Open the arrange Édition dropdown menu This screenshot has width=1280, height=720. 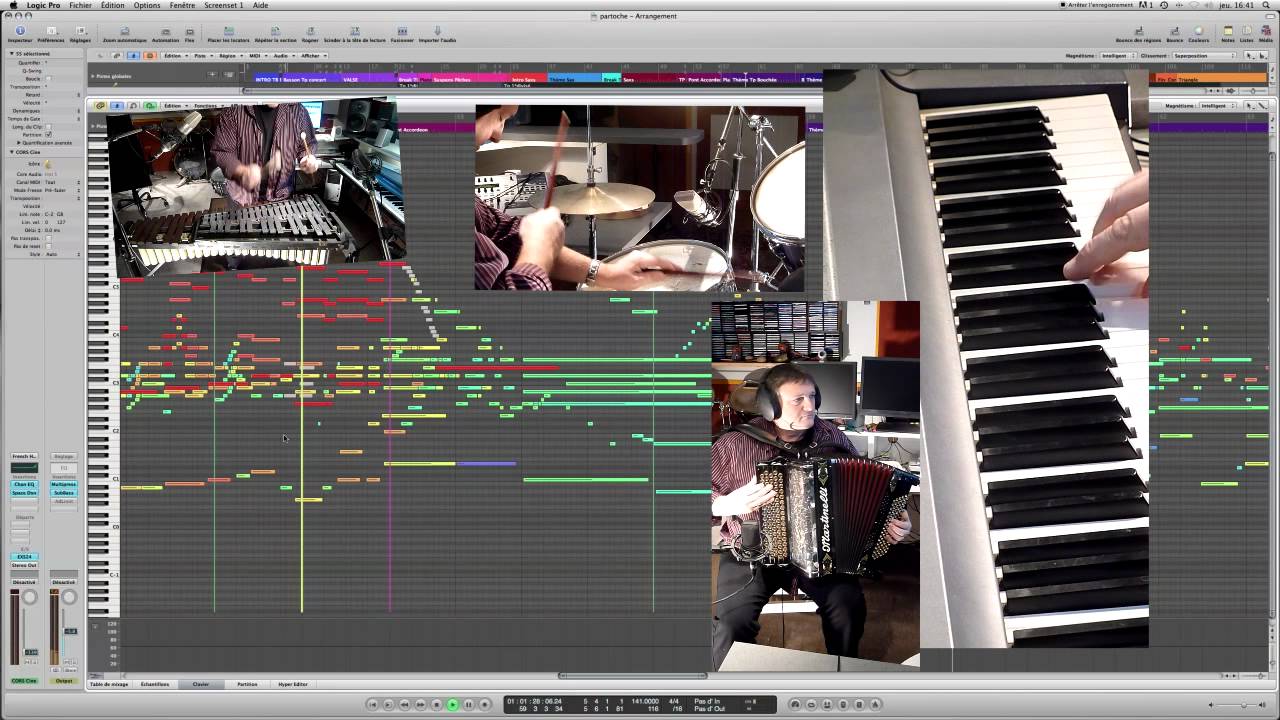174,55
